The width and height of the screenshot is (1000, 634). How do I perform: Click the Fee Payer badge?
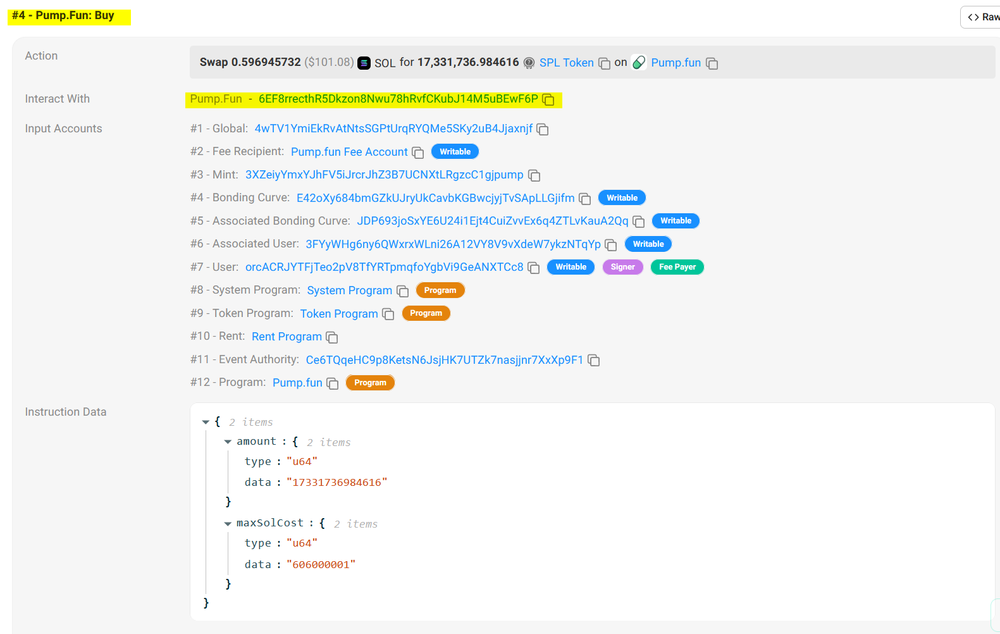pyautogui.click(x=677, y=267)
